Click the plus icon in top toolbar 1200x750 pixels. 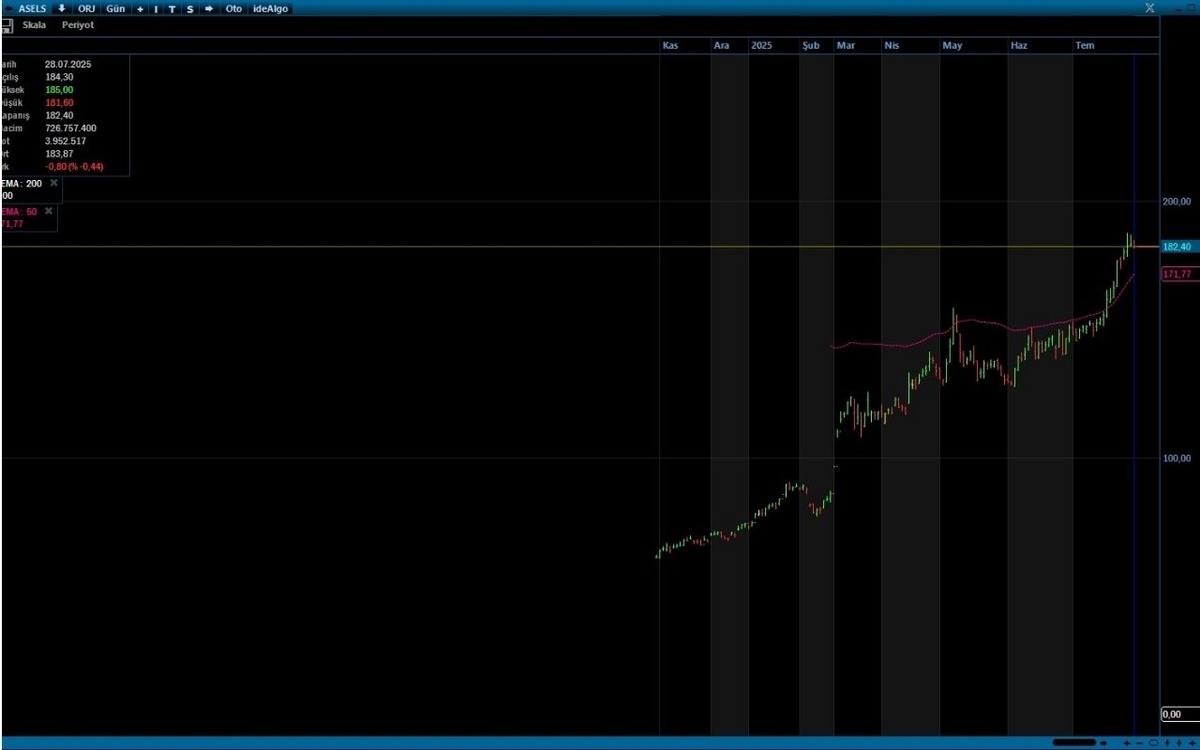point(140,8)
